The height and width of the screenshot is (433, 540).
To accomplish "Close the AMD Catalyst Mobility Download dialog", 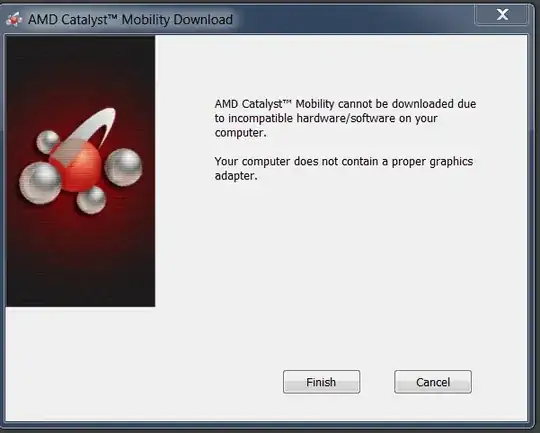I will point(502,14).
